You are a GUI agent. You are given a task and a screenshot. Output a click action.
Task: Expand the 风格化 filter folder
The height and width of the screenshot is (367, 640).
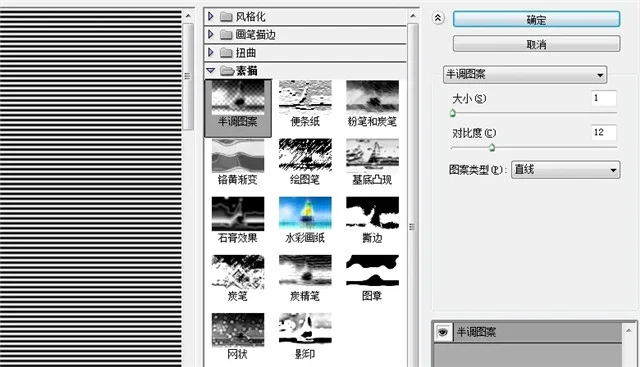(211, 16)
